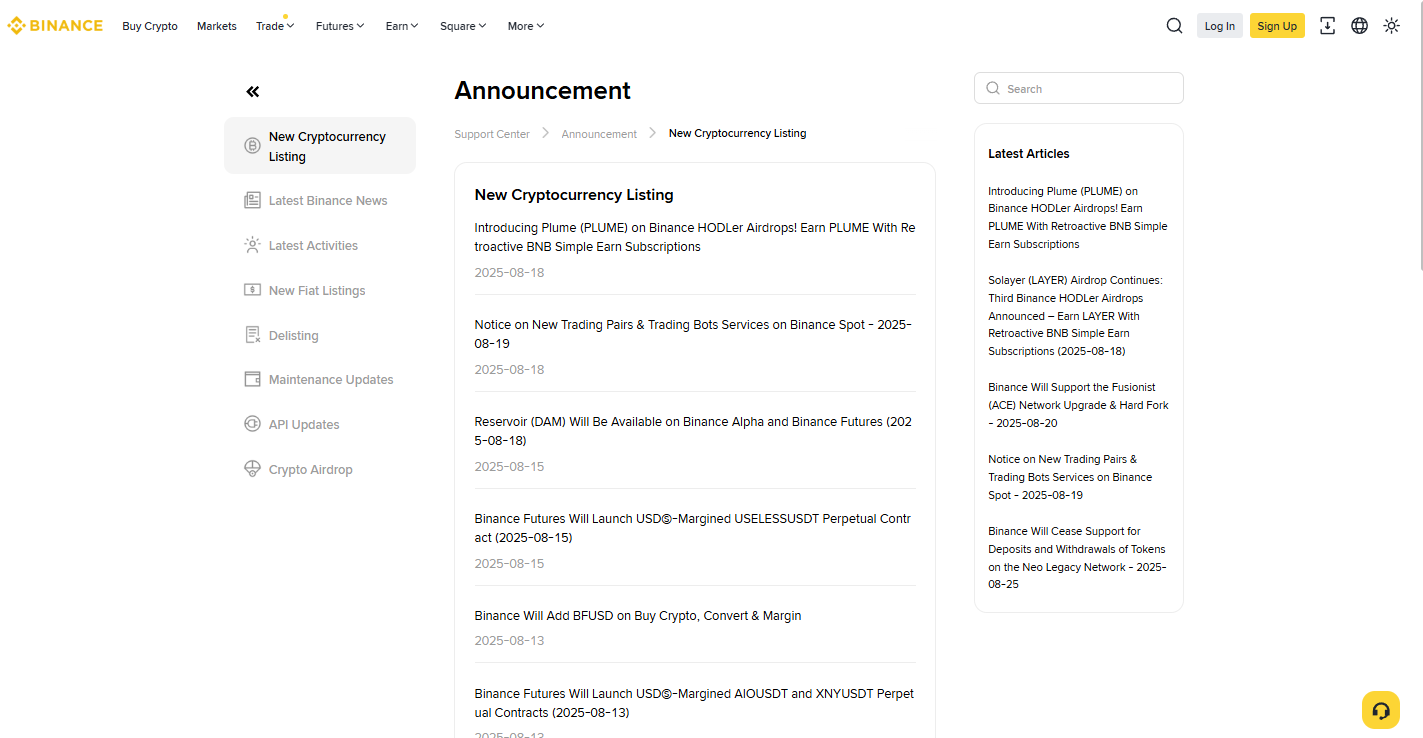Open the language globe icon

point(1359,26)
